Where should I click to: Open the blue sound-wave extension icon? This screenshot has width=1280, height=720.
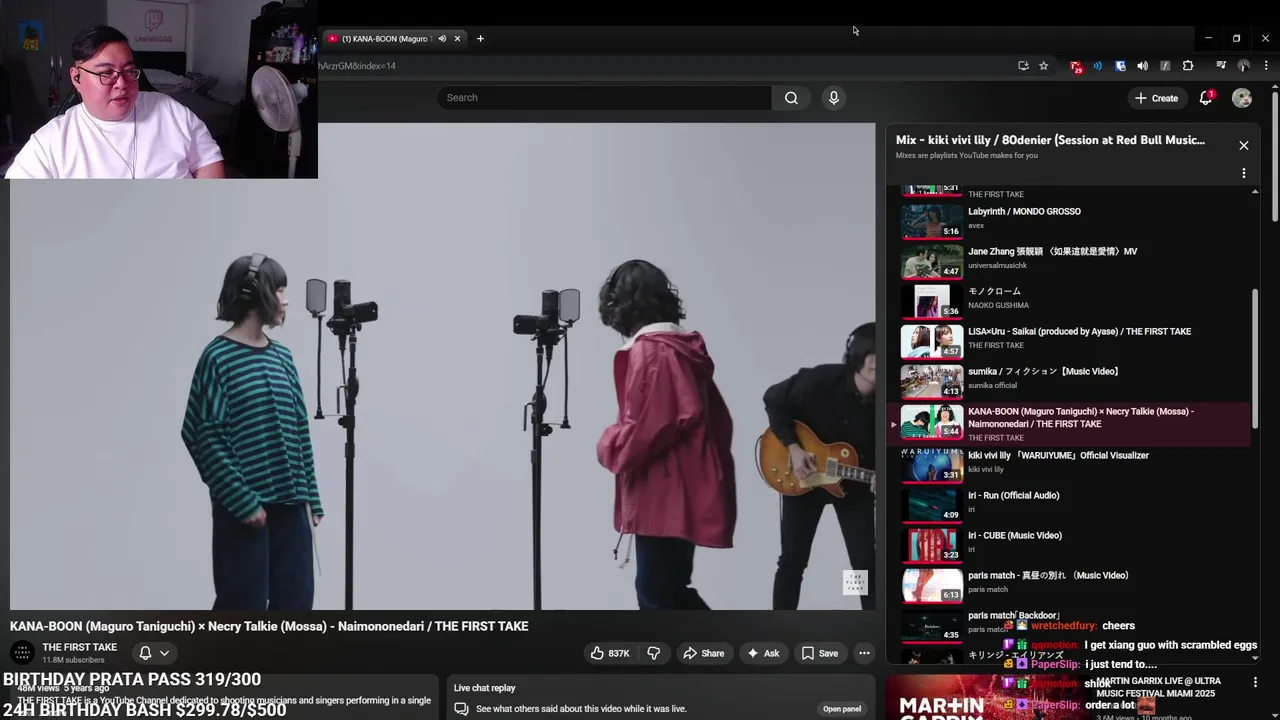[1098, 66]
